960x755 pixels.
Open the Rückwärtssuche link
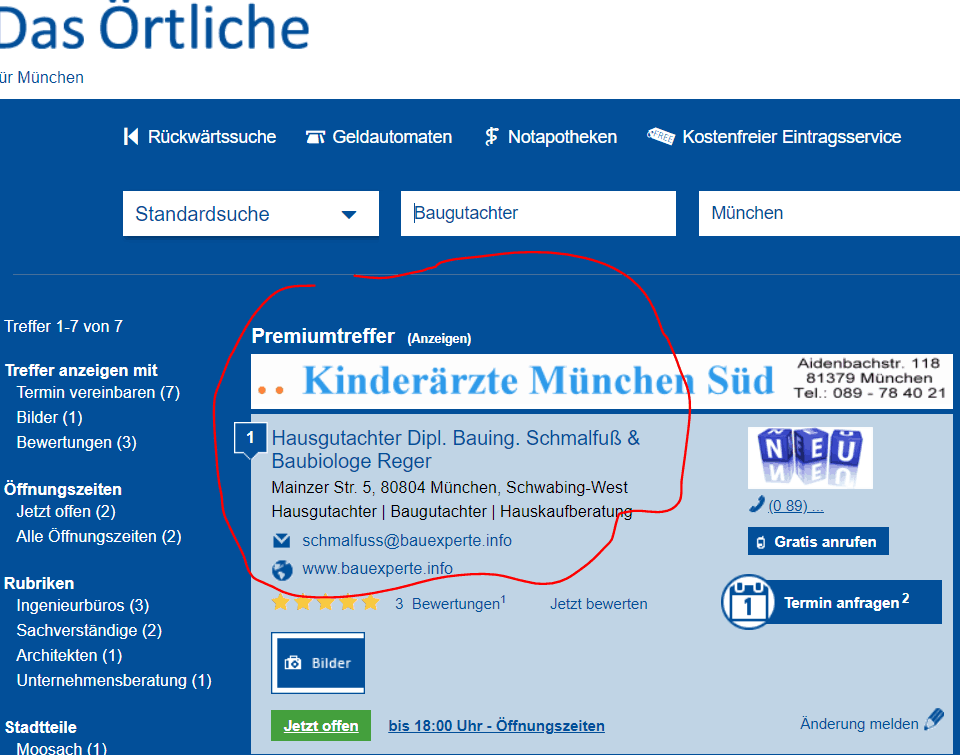point(212,137)
